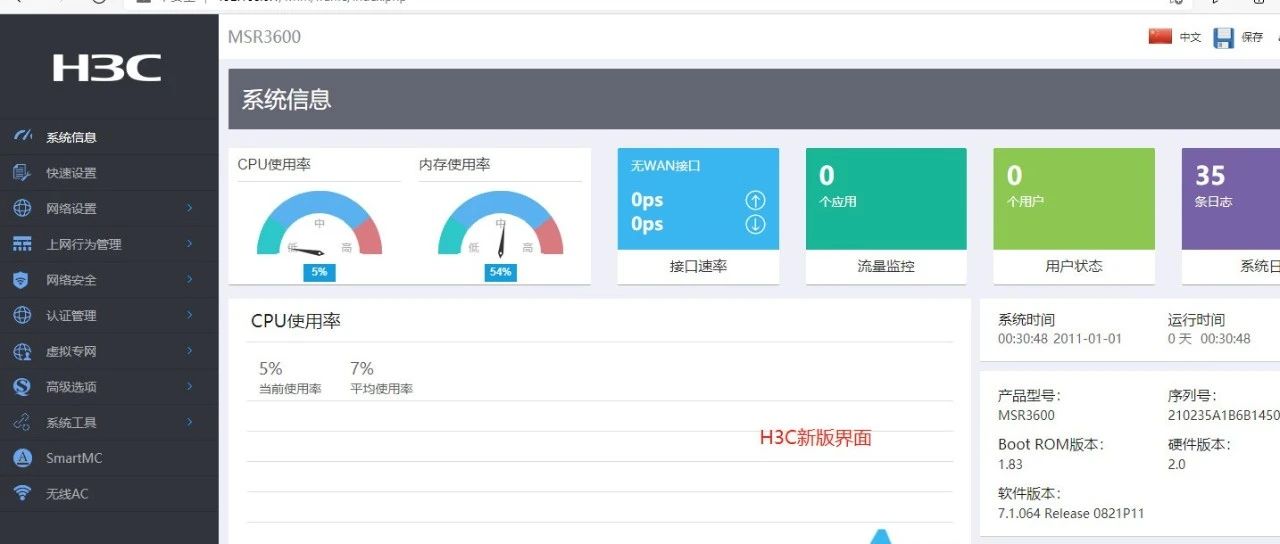Open the 快速设置 menu item
The width and height of the screenshot is (1280, 544).
109,173
